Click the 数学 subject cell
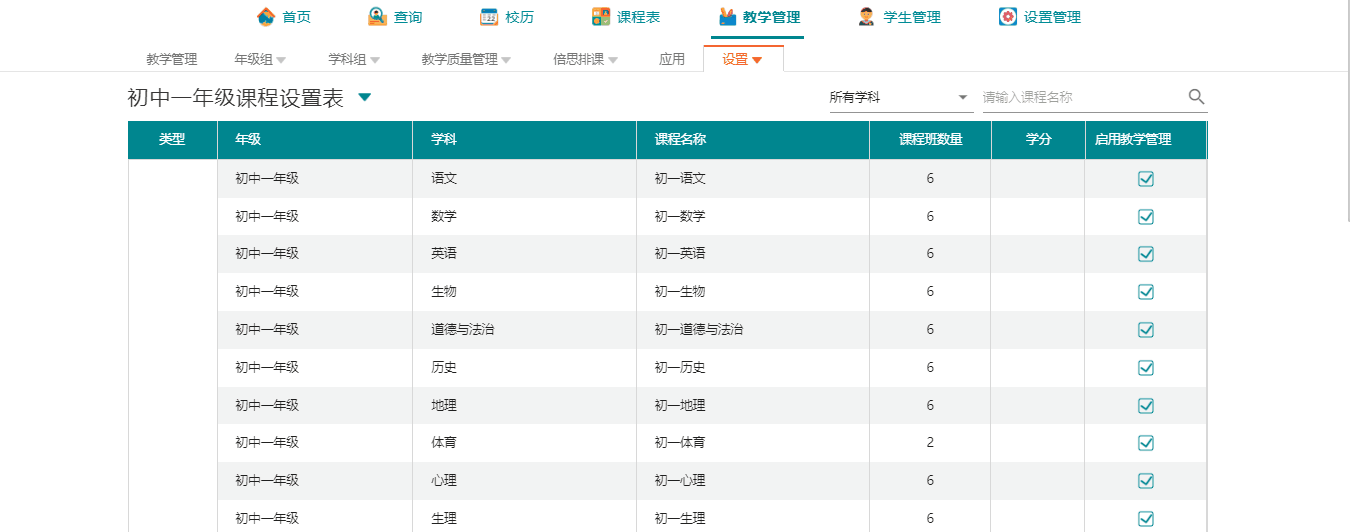Image resolution: width=1350 pixels, height=532 pixels. [524, 217]
